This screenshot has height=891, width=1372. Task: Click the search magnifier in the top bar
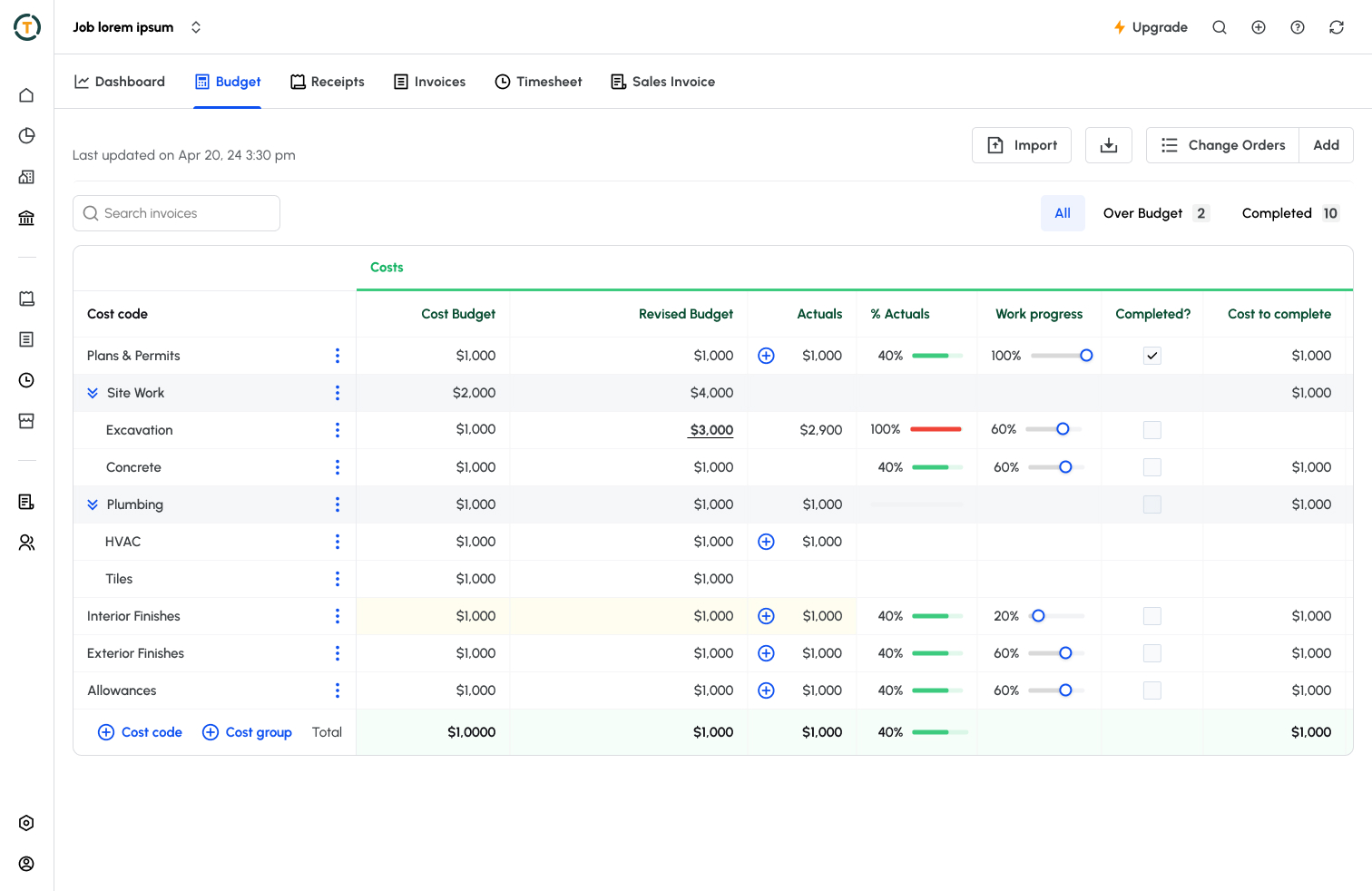(1220, 27)
